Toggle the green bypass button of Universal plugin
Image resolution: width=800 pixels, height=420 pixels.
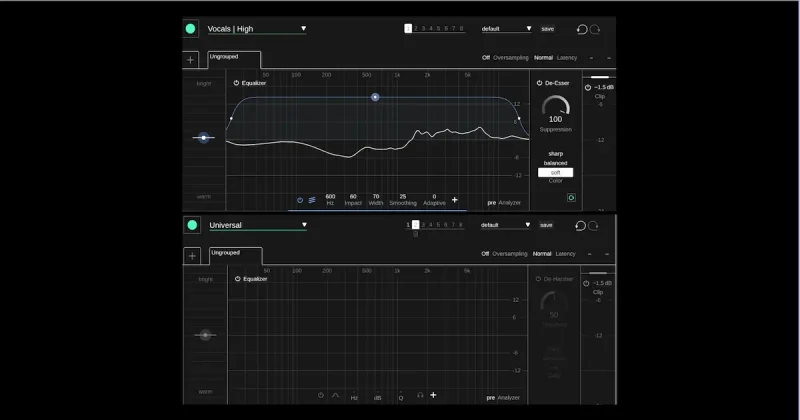(192, 225)
